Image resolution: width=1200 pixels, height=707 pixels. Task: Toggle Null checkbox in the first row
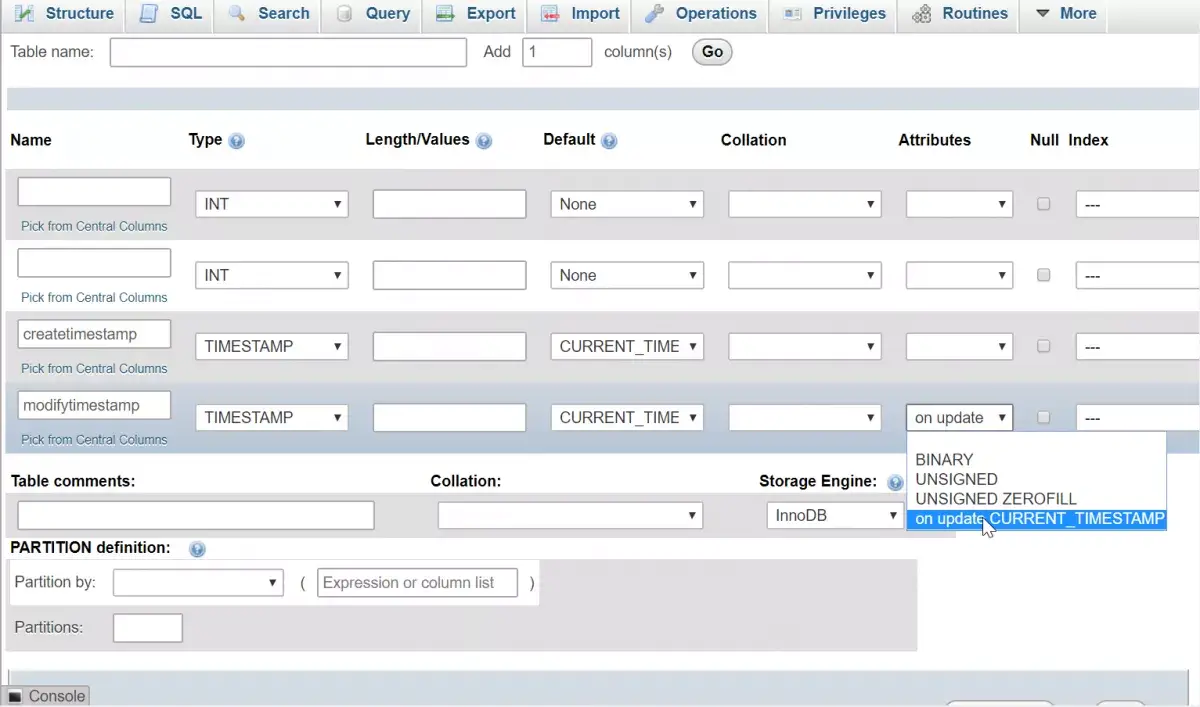tap(1043, 204)
